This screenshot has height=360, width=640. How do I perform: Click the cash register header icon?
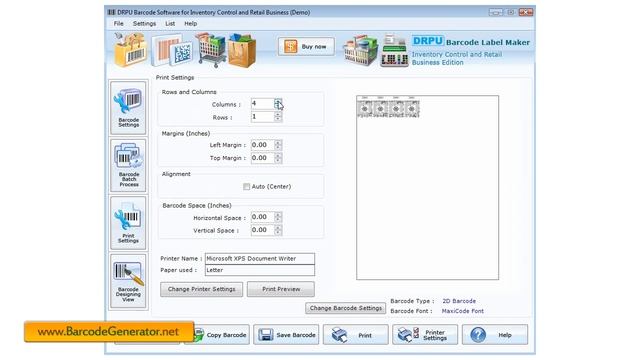394,50
